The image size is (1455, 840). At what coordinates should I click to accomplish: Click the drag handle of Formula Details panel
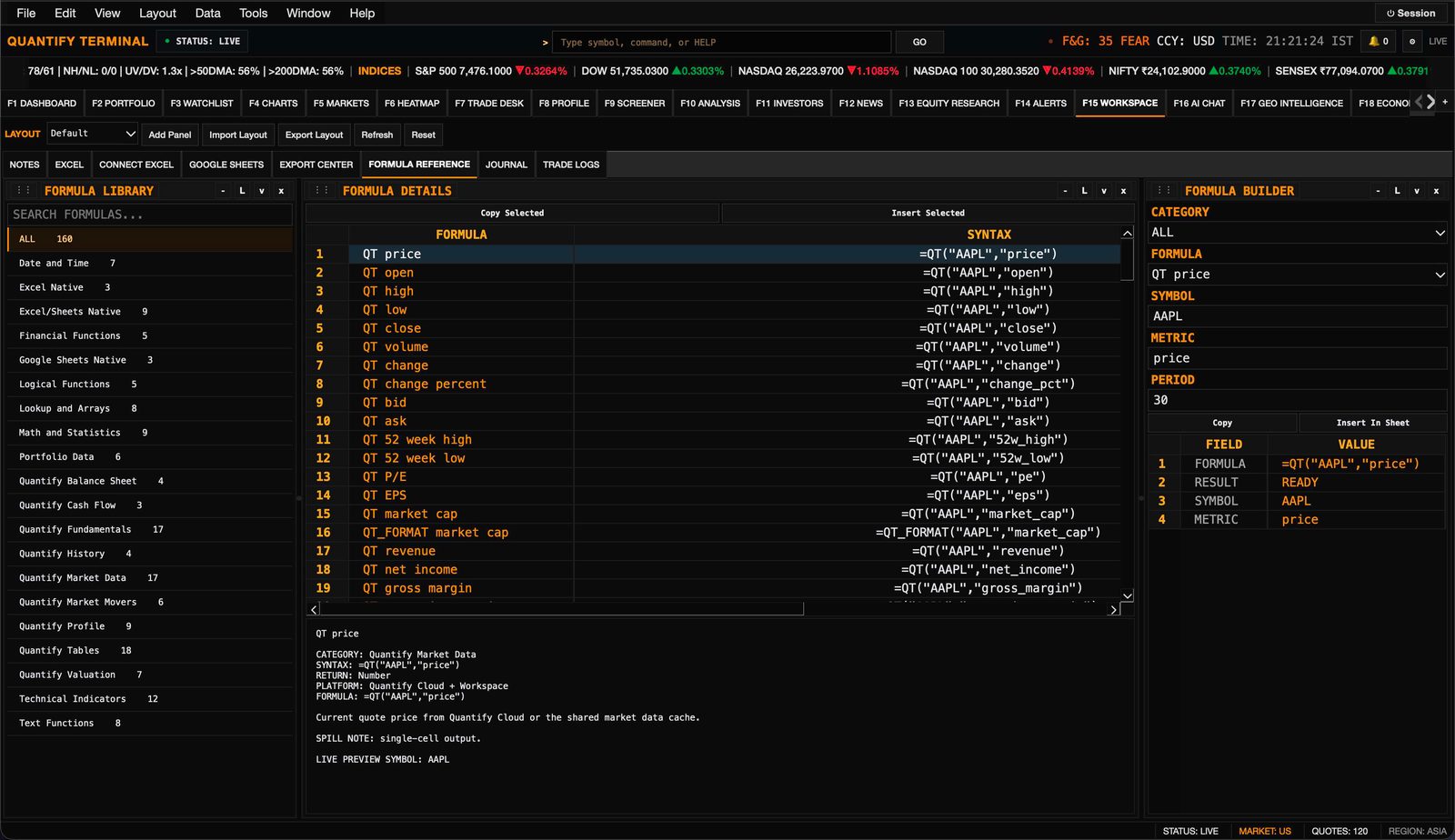321,191
